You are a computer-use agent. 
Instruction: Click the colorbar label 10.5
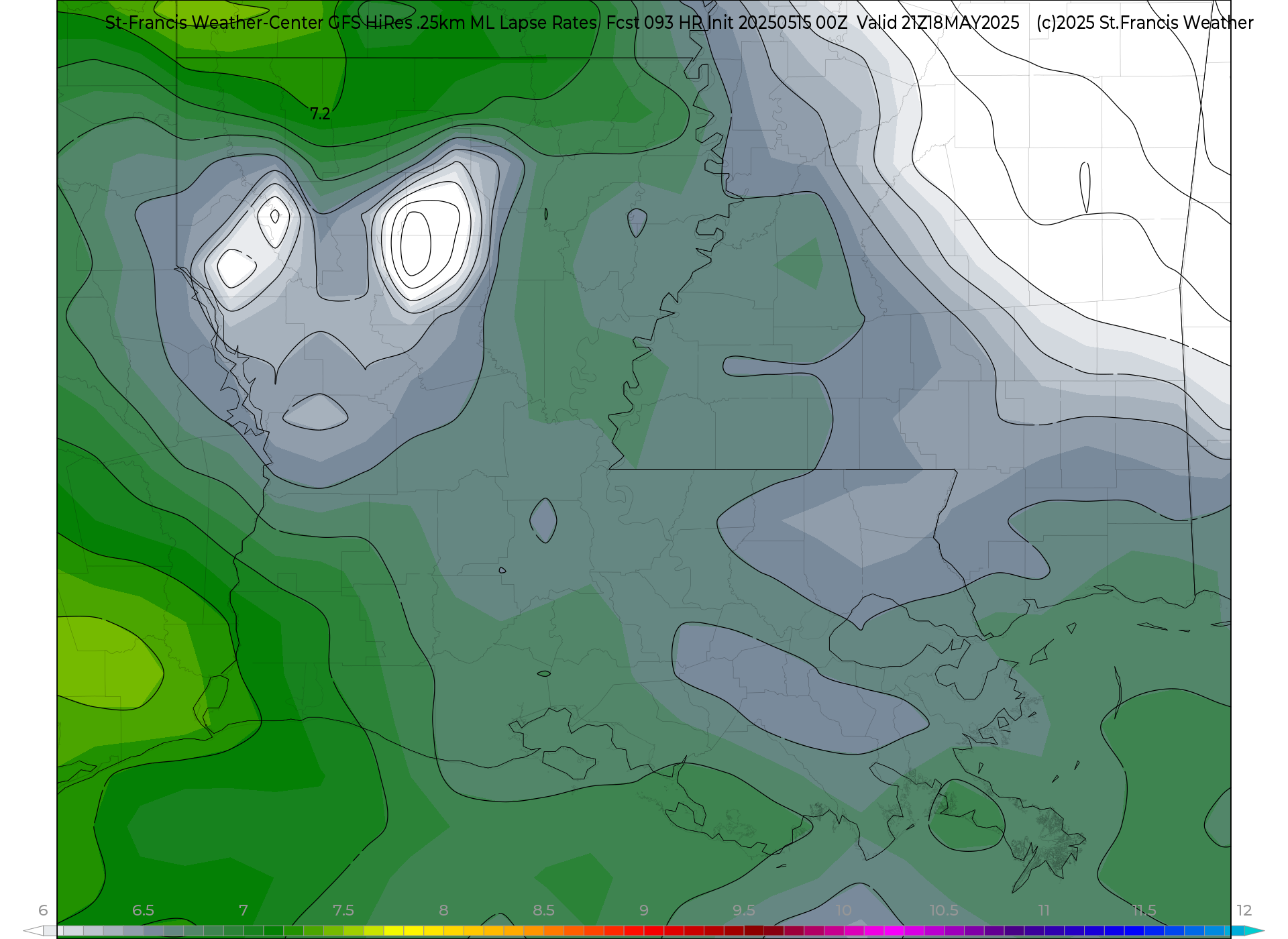coord(944,910)
